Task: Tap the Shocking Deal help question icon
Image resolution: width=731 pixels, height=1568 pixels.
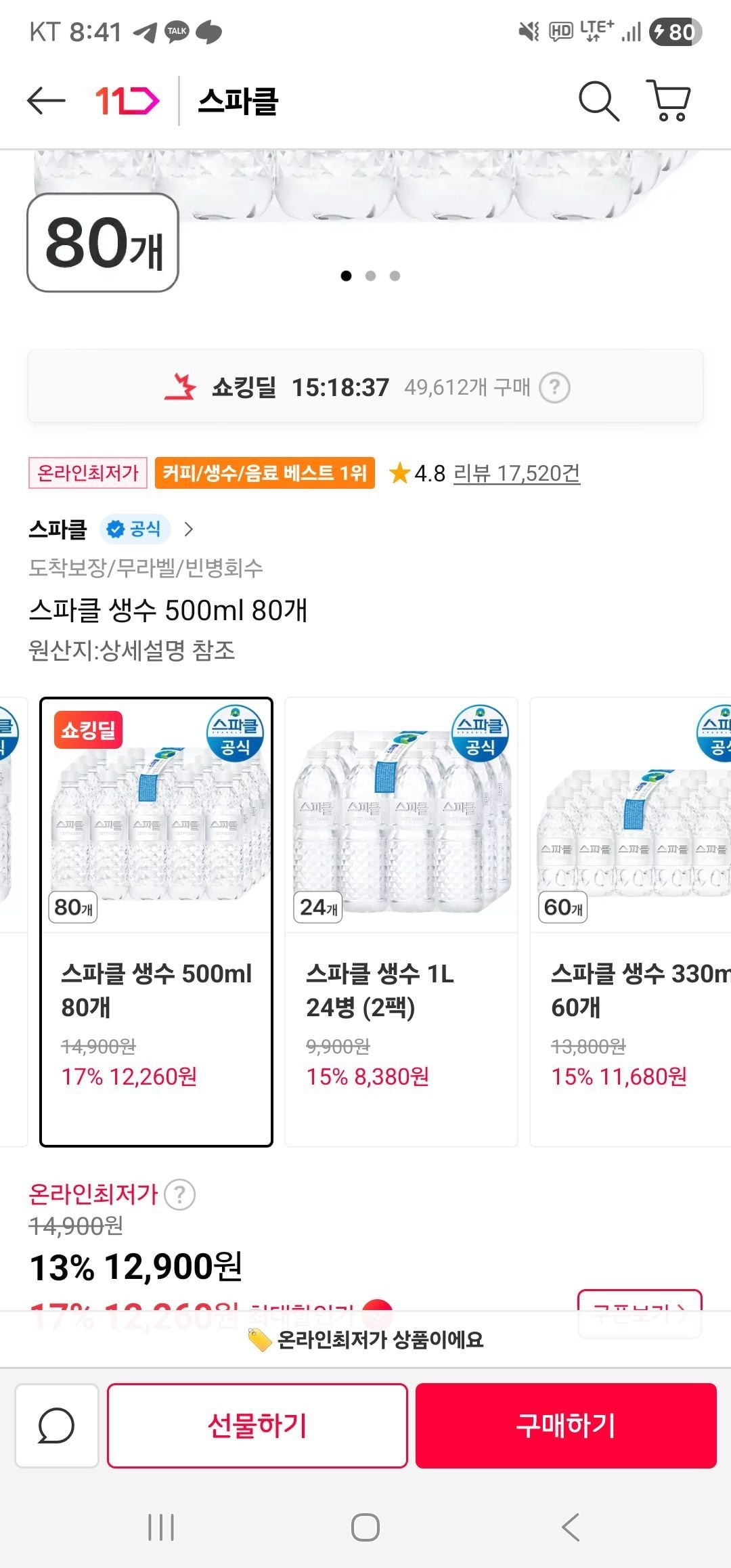Action: pyautogui.click(x=554, y=388)
